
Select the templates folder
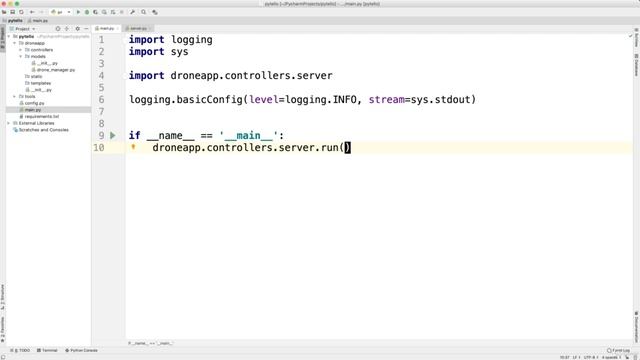tap(38, 83)
